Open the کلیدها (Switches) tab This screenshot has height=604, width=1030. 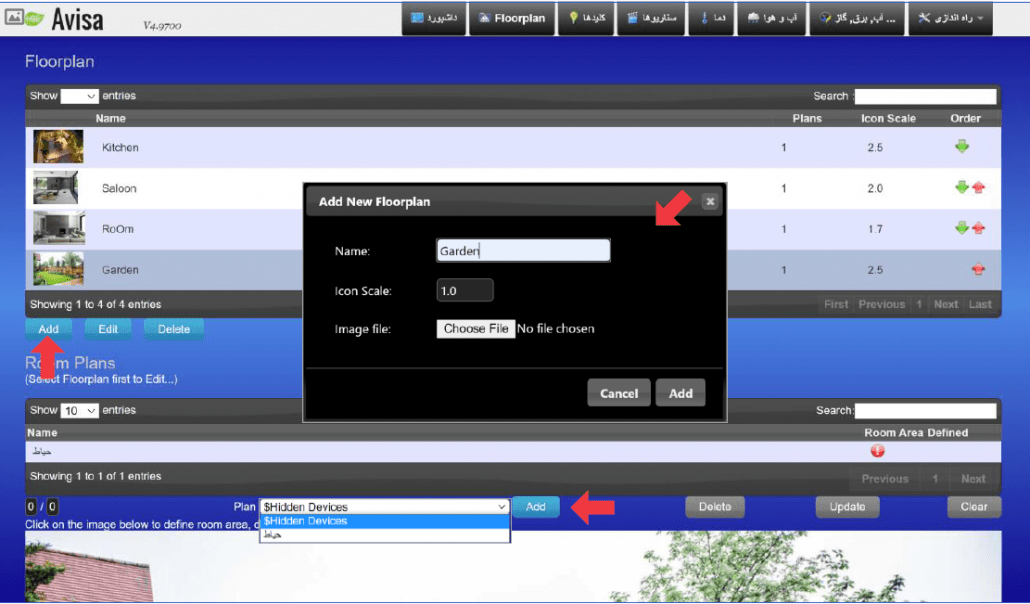point(587,18)
